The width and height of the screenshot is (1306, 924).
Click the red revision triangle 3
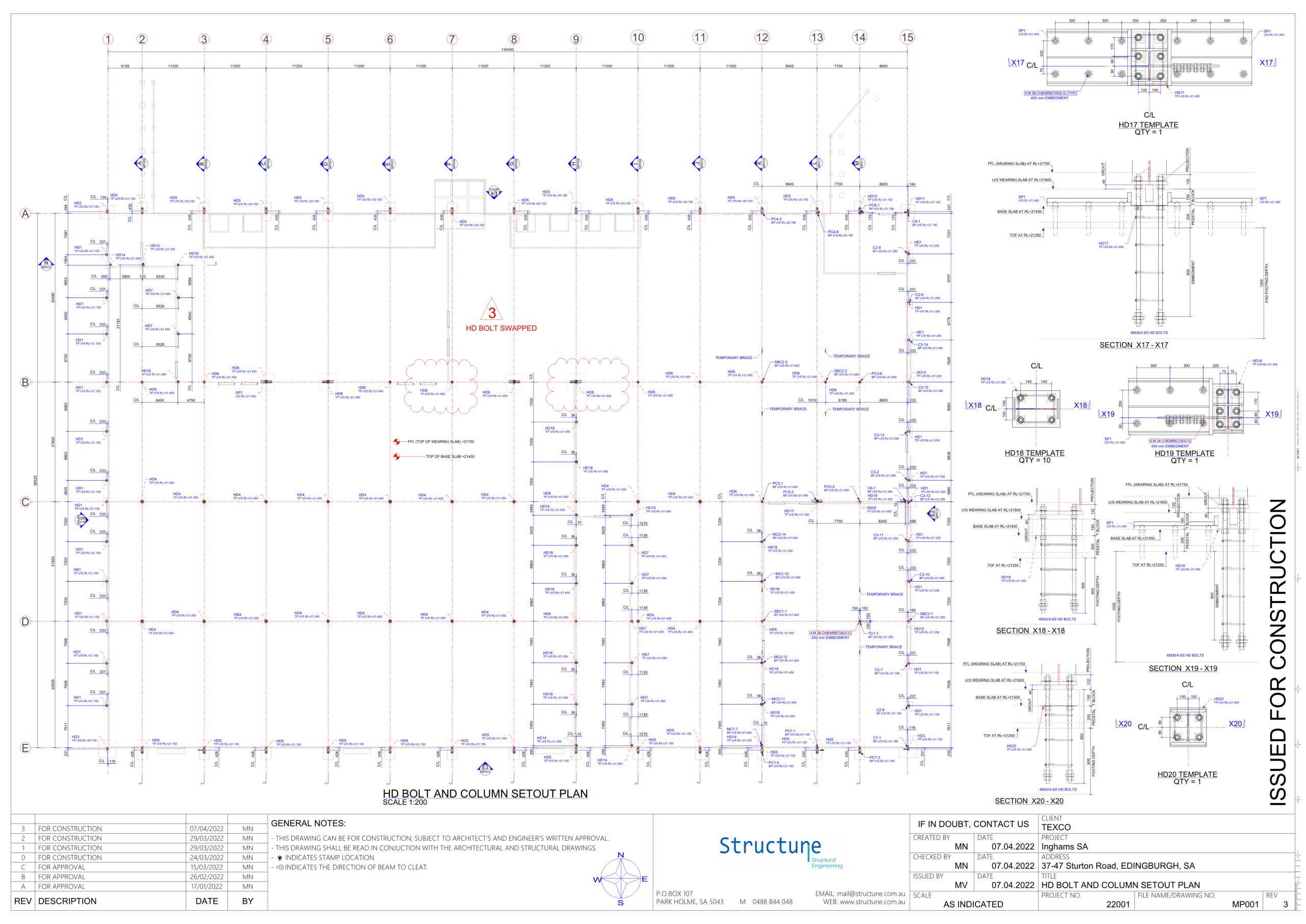tap(492, 310)
